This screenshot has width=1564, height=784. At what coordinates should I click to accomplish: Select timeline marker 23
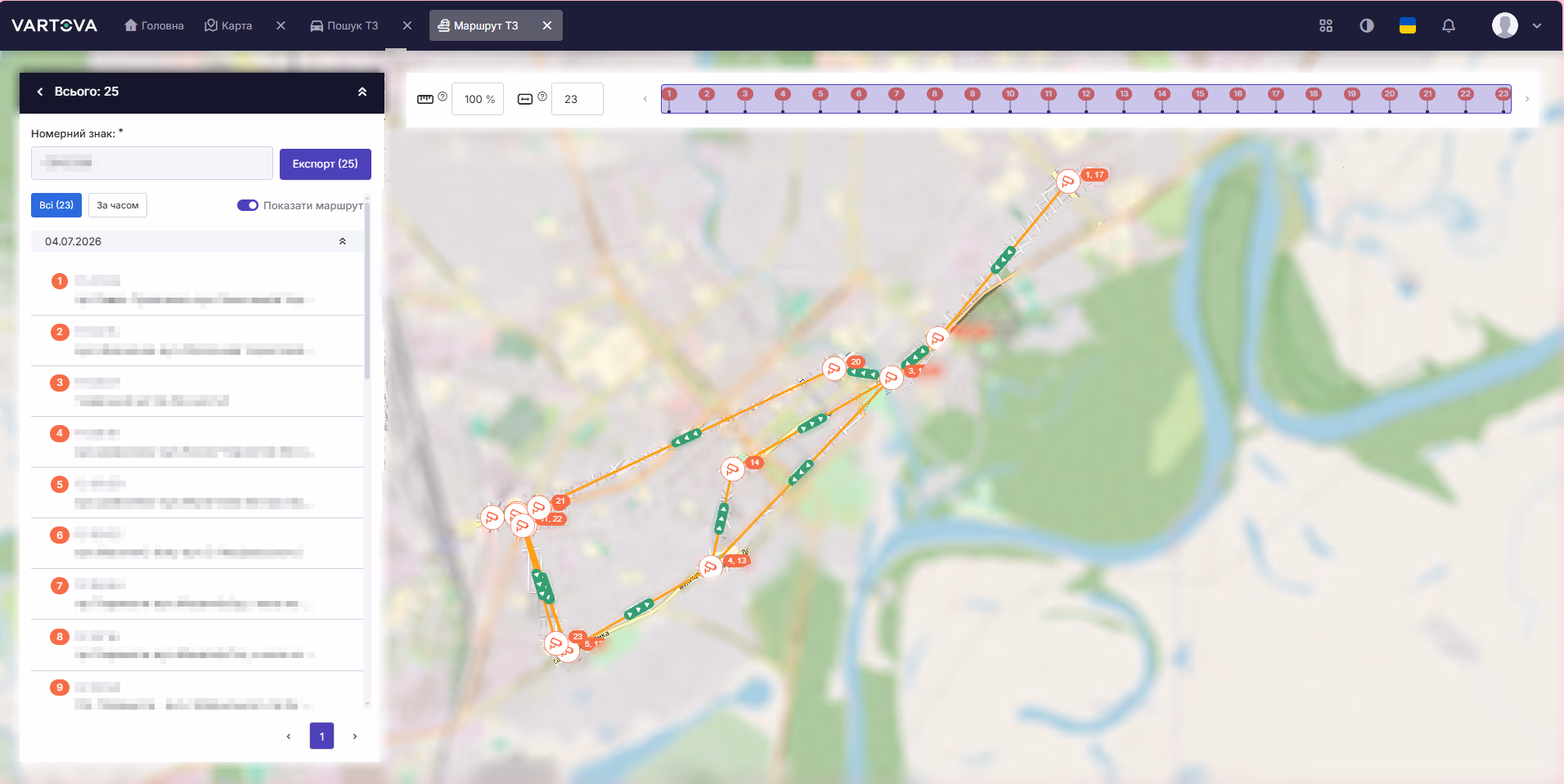(x=1503, y=94)
